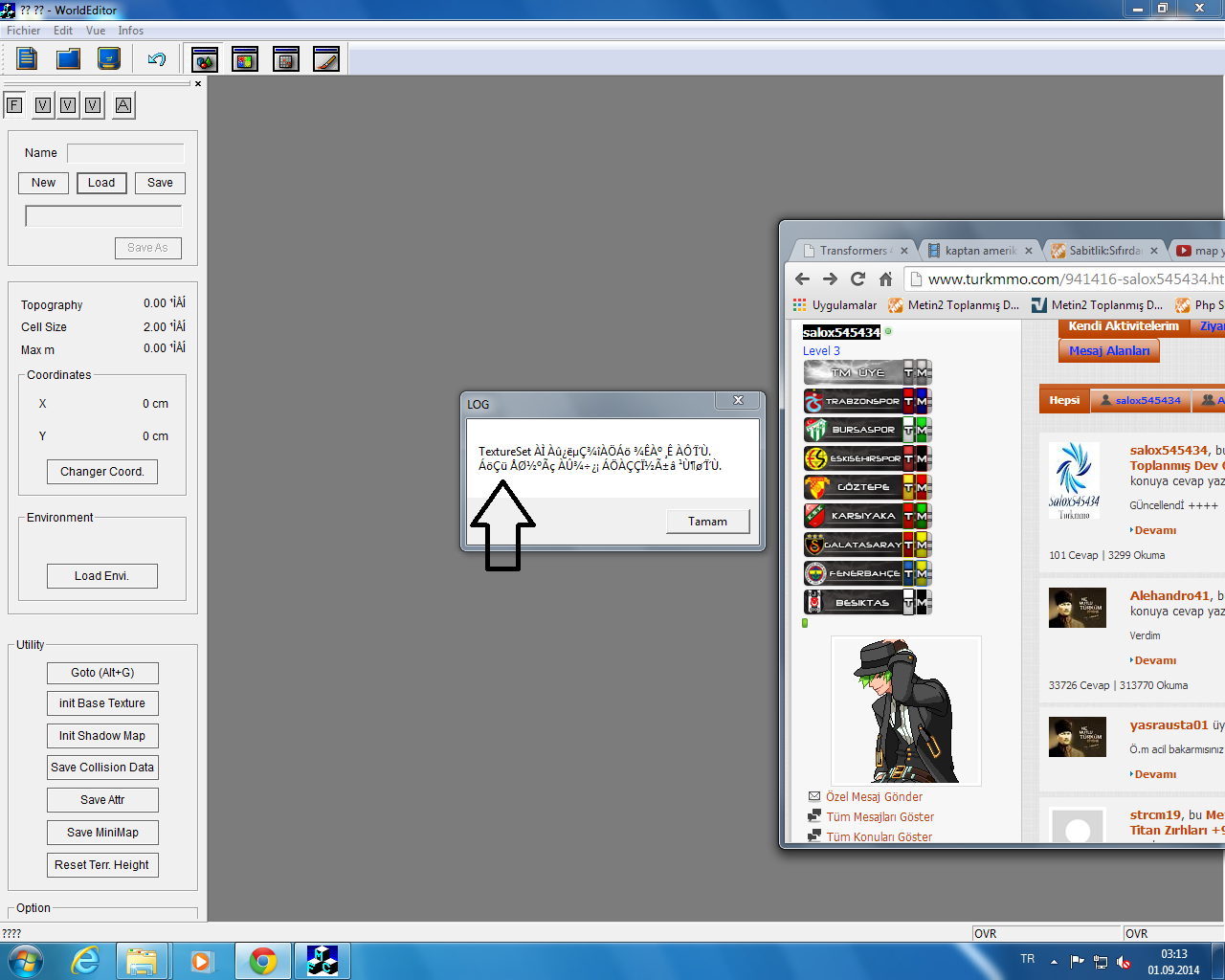
Task: Click the blue open folder toolbar icon
Action: (x=68, y=58)
